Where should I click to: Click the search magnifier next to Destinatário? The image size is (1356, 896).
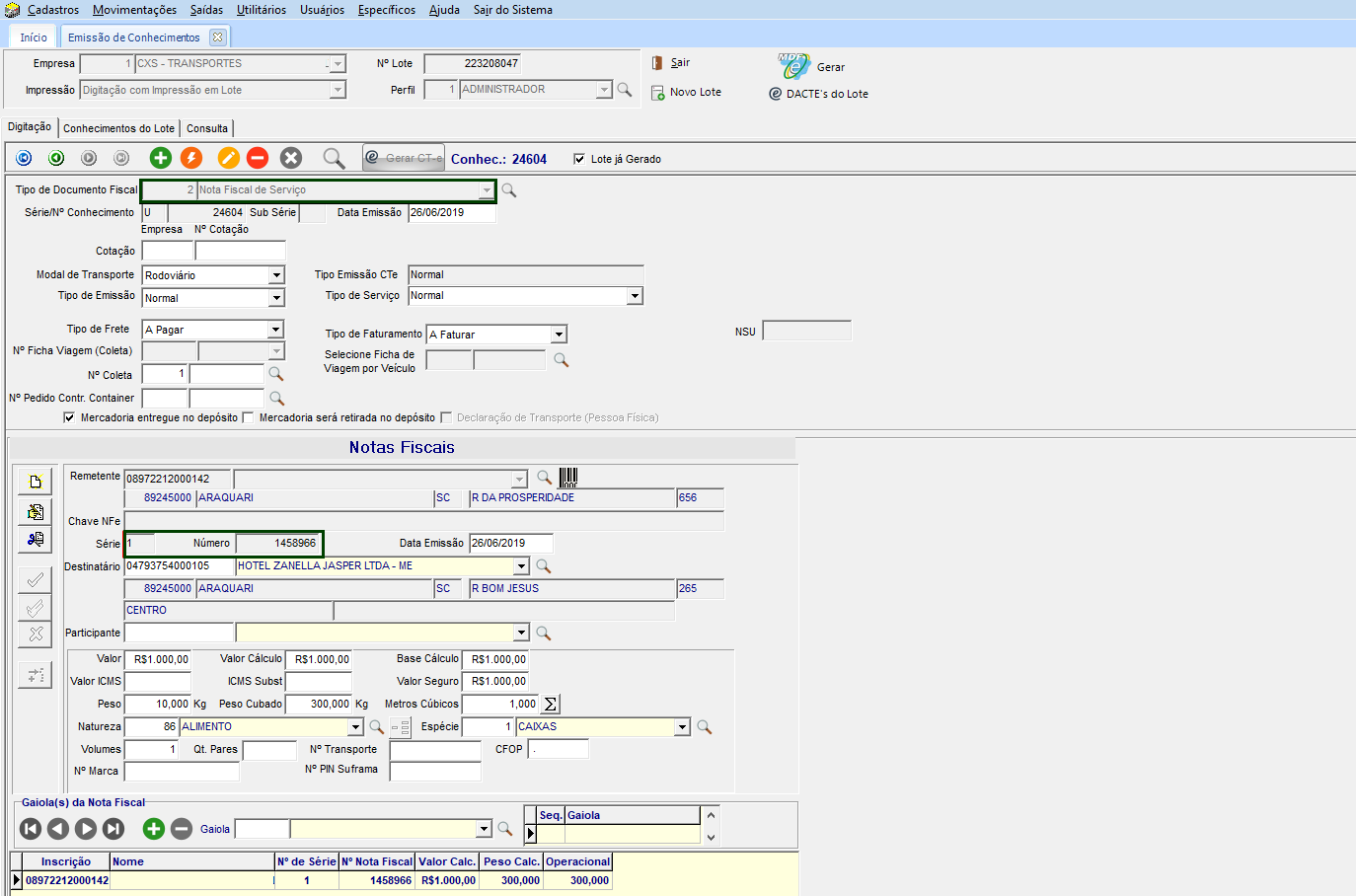(543, 566)
